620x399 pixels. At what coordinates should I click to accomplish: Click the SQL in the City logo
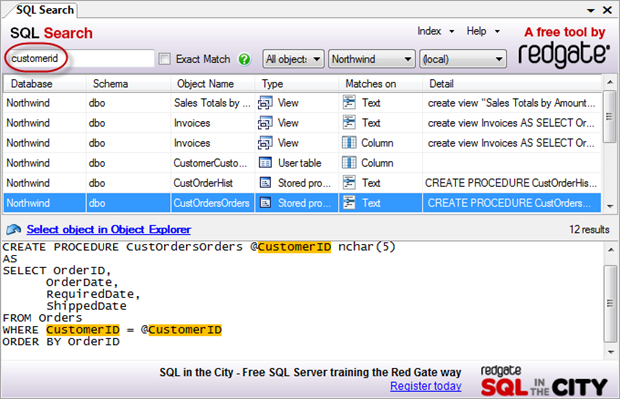click(x=544, y=382)
